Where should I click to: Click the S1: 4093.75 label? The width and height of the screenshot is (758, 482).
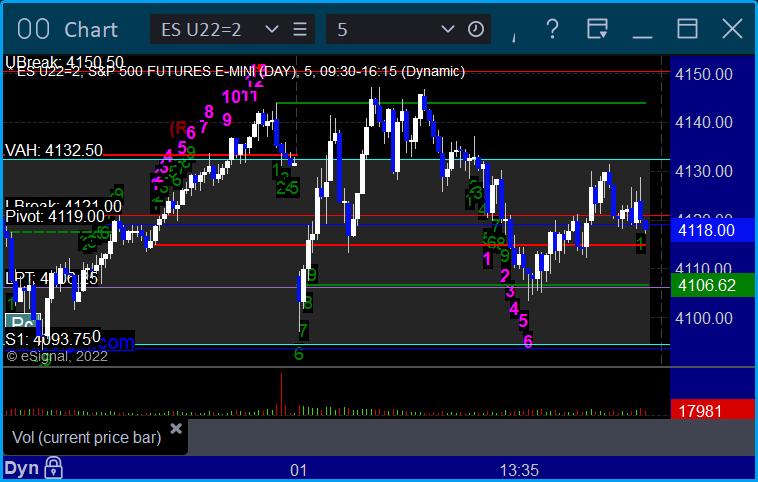48,339
